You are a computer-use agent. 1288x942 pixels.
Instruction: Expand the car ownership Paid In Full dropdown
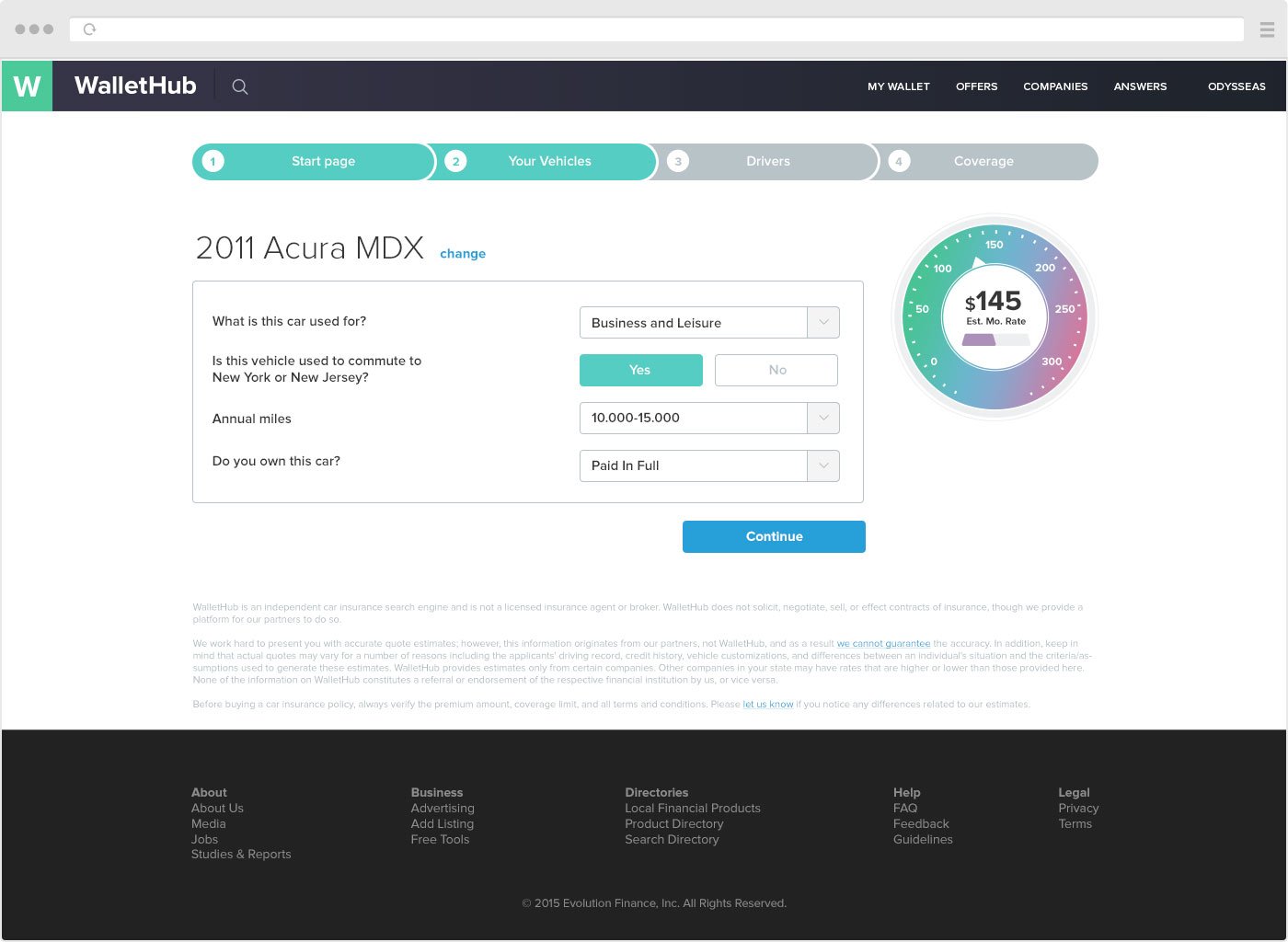[823, 465]
